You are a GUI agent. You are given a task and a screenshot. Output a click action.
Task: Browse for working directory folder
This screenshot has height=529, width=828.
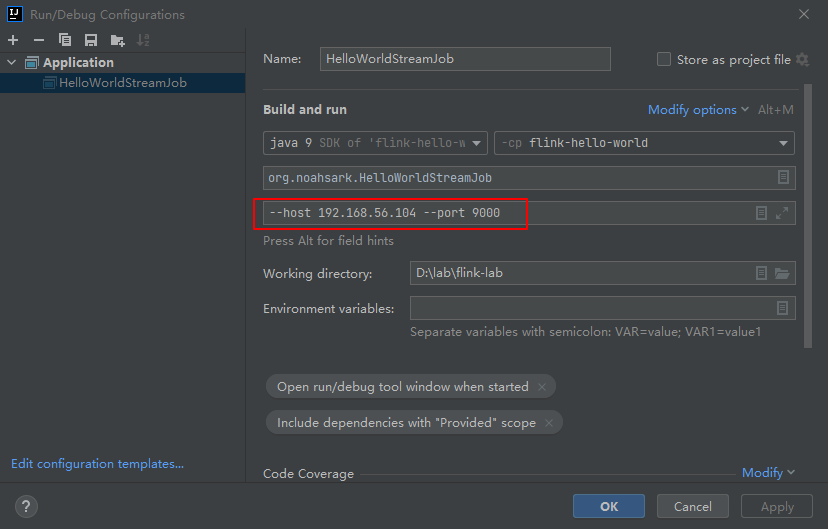coord(782,273)
